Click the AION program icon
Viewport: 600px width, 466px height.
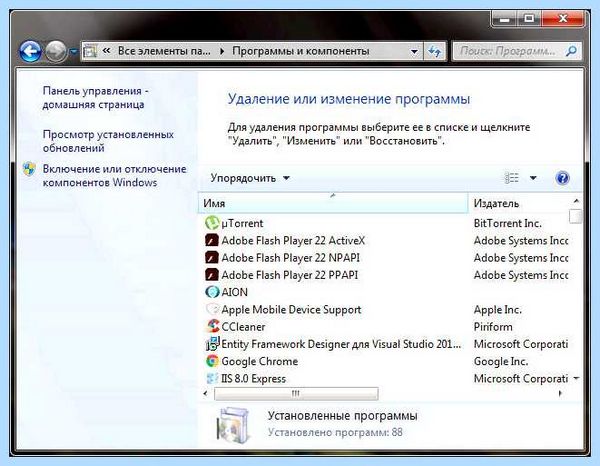point(212,292)
